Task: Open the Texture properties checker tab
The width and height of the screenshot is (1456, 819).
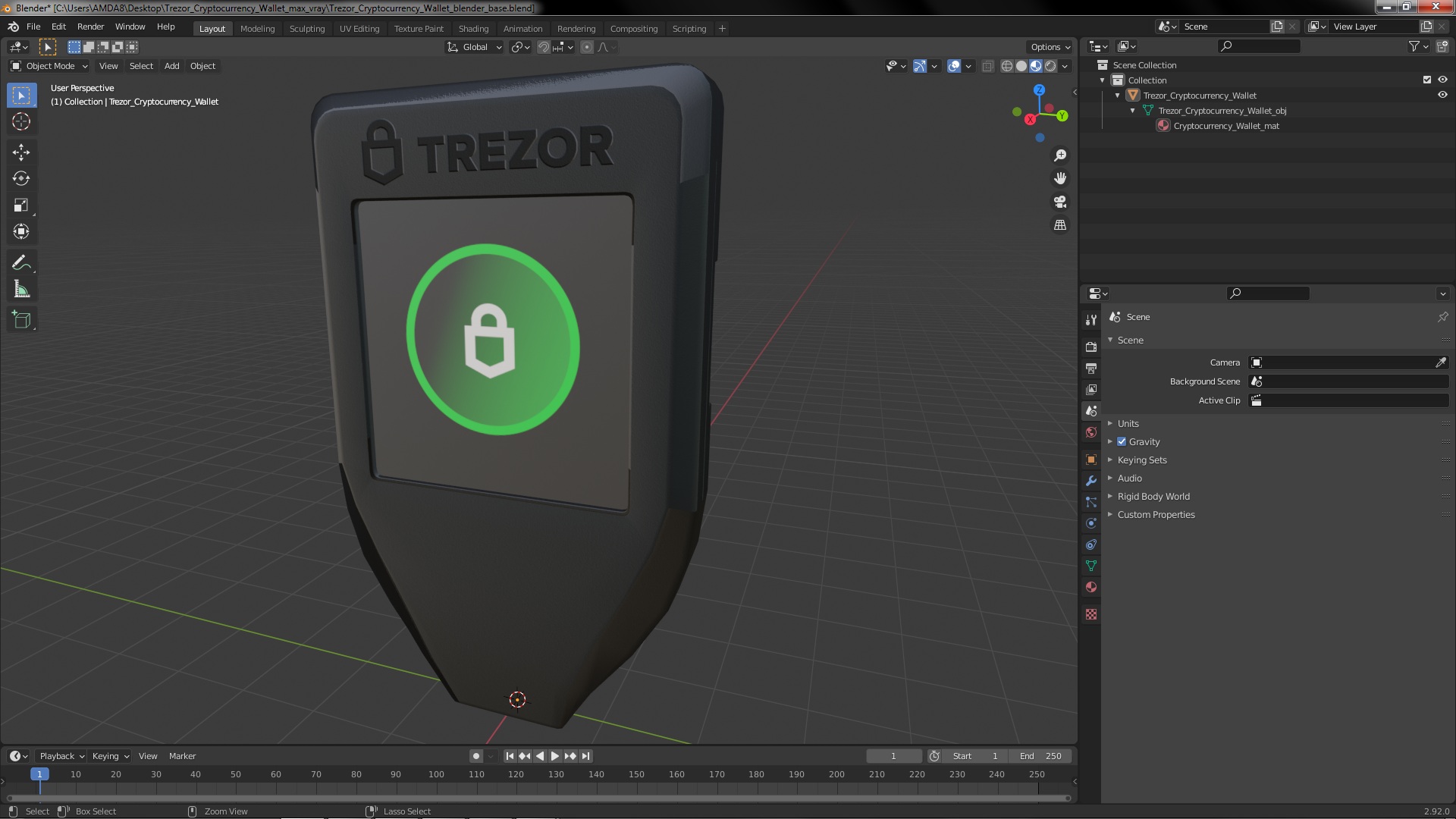Action: [1091, 614]
